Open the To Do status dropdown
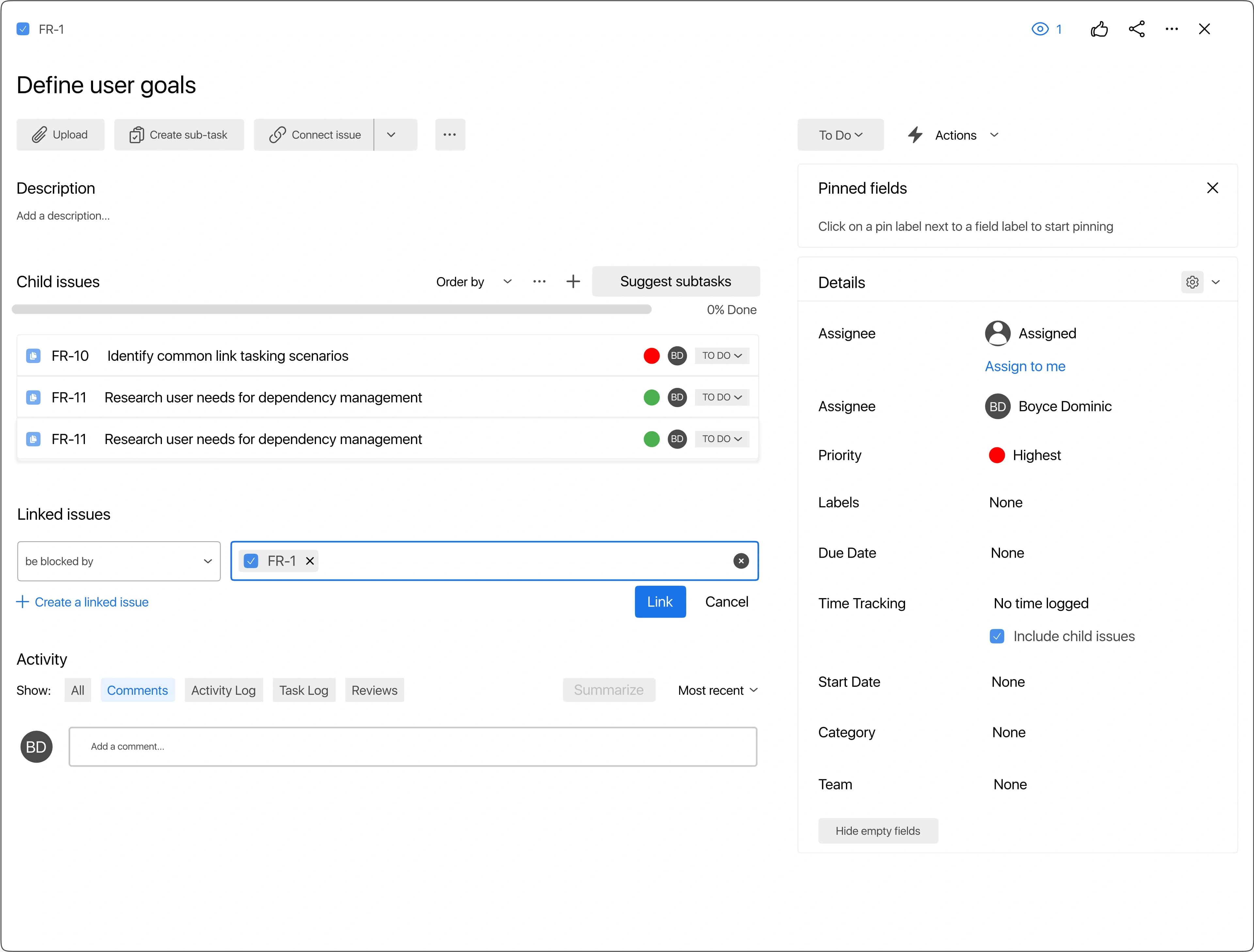1254x952 pixels. 840,135
